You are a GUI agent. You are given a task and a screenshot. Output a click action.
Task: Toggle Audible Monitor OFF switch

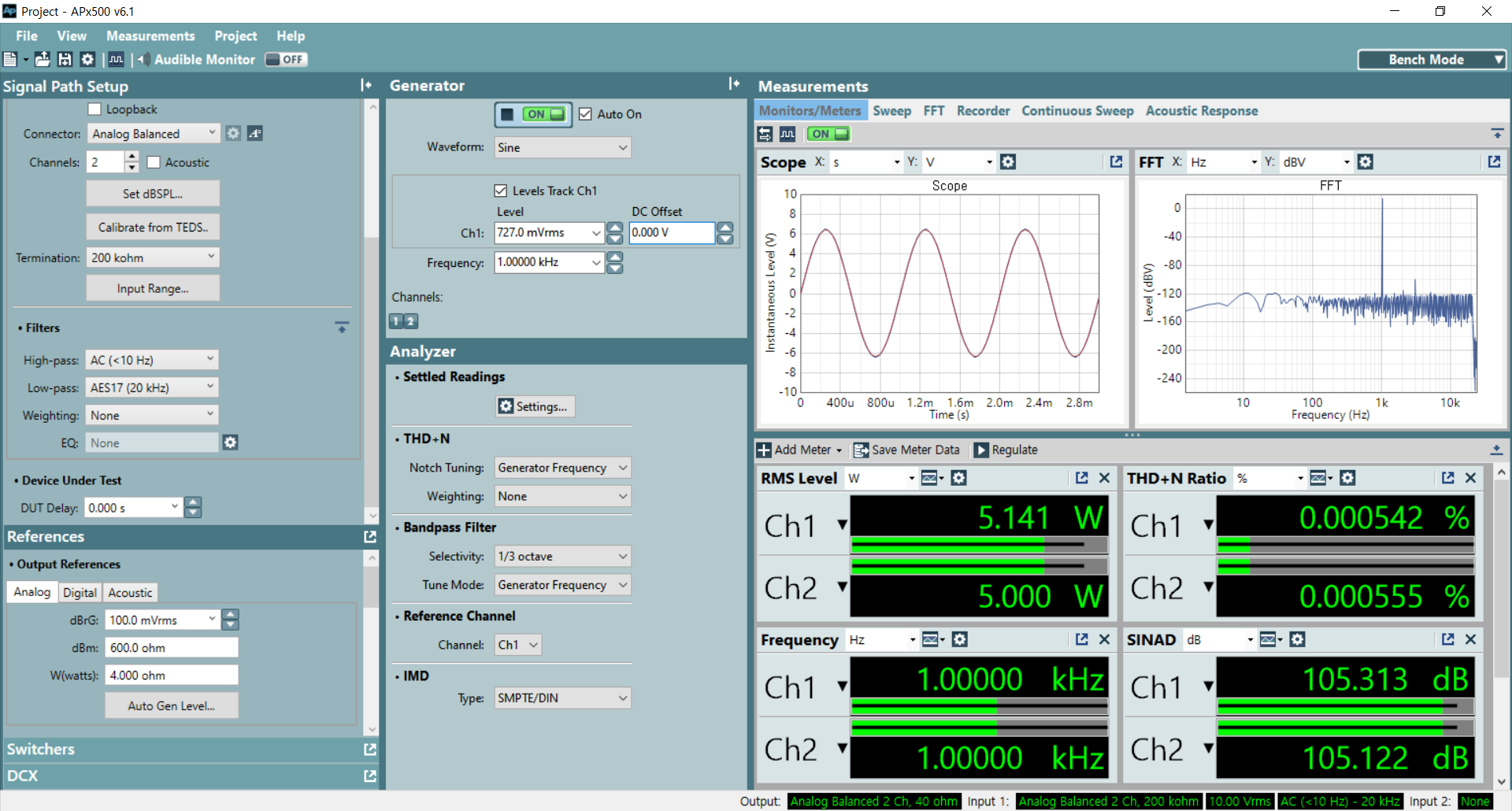(x=286, y=59)
